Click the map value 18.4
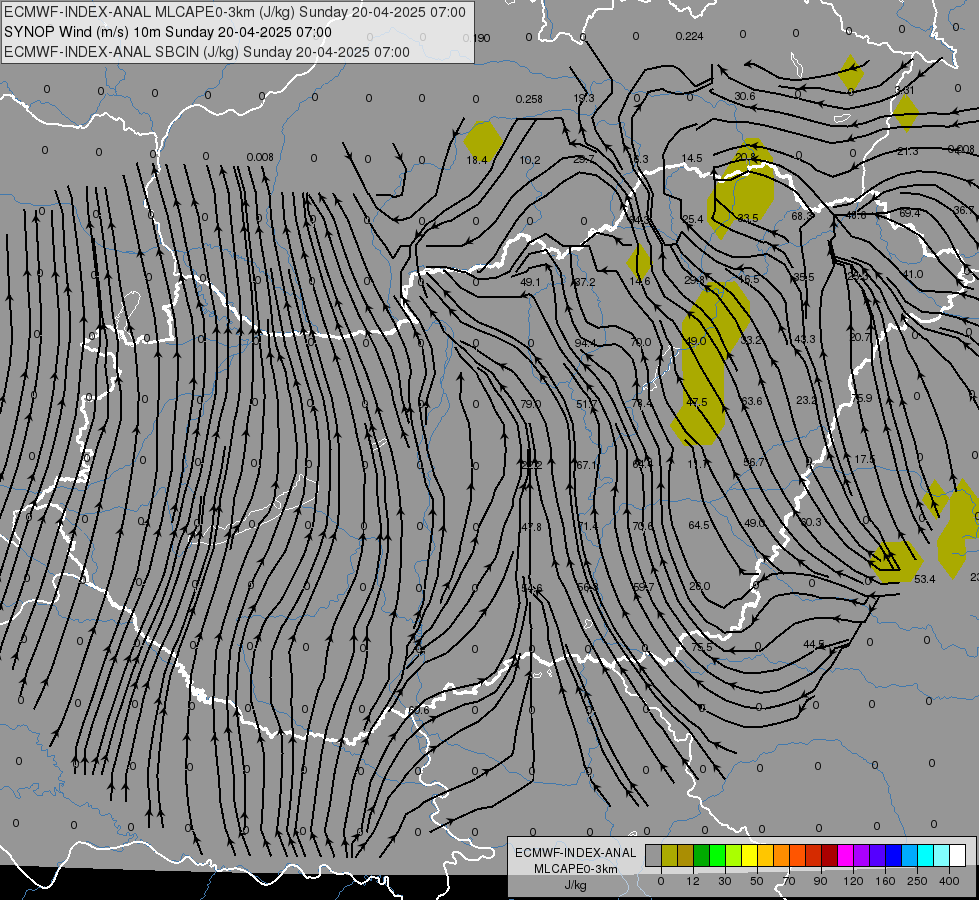 (477, 161)
